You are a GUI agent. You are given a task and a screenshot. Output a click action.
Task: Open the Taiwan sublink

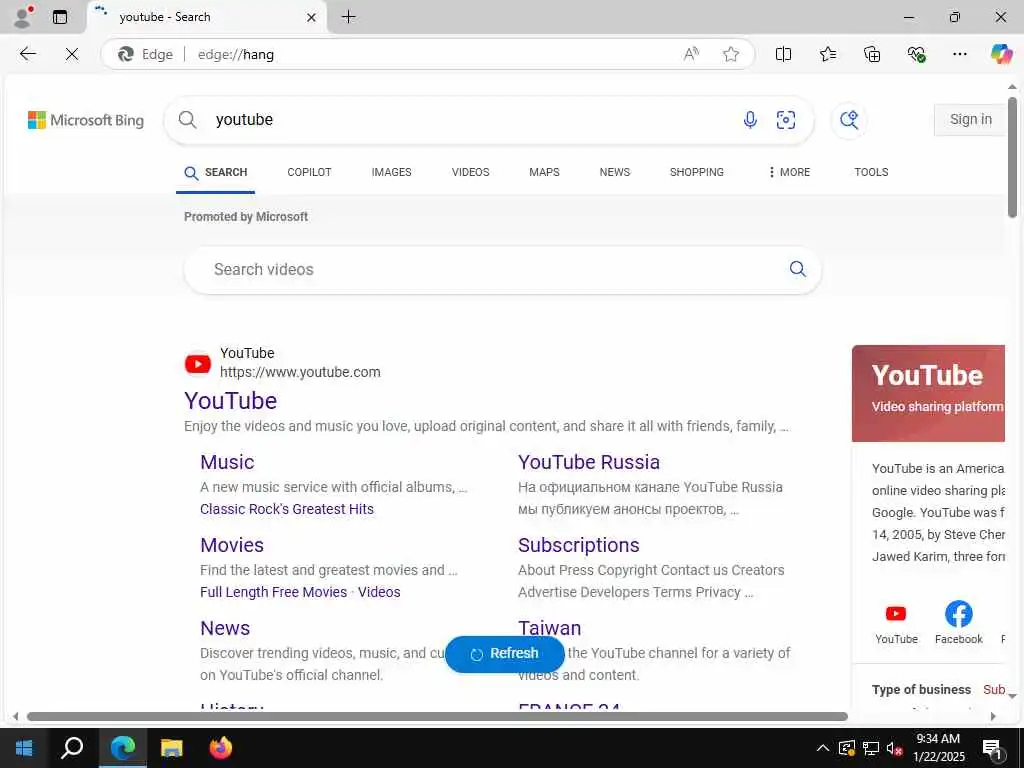click(x=549, y=628)
